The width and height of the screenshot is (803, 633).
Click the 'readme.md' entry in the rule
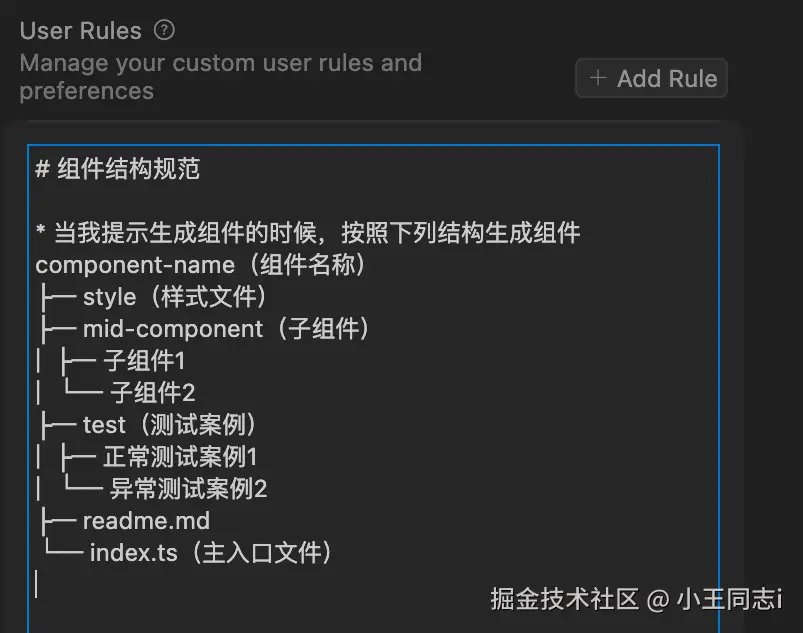click(146, 521)
